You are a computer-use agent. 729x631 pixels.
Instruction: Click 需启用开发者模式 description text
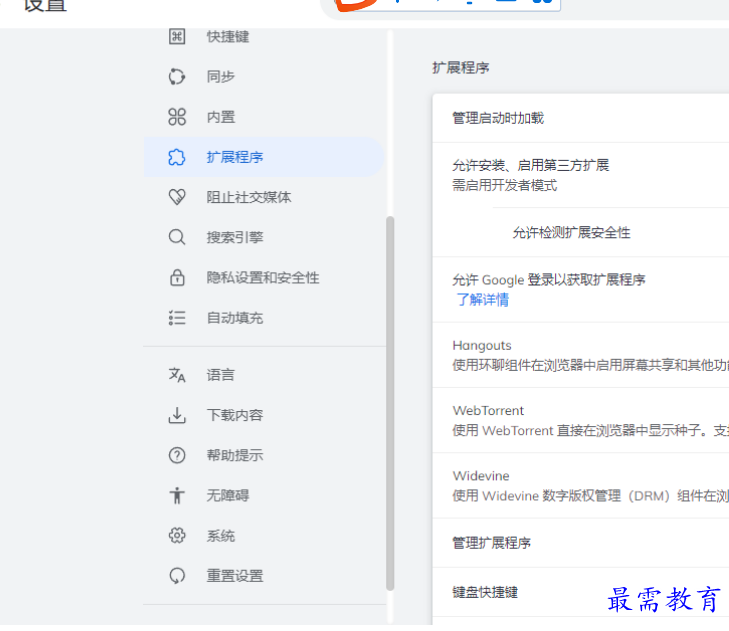click(x=504, y=186)
